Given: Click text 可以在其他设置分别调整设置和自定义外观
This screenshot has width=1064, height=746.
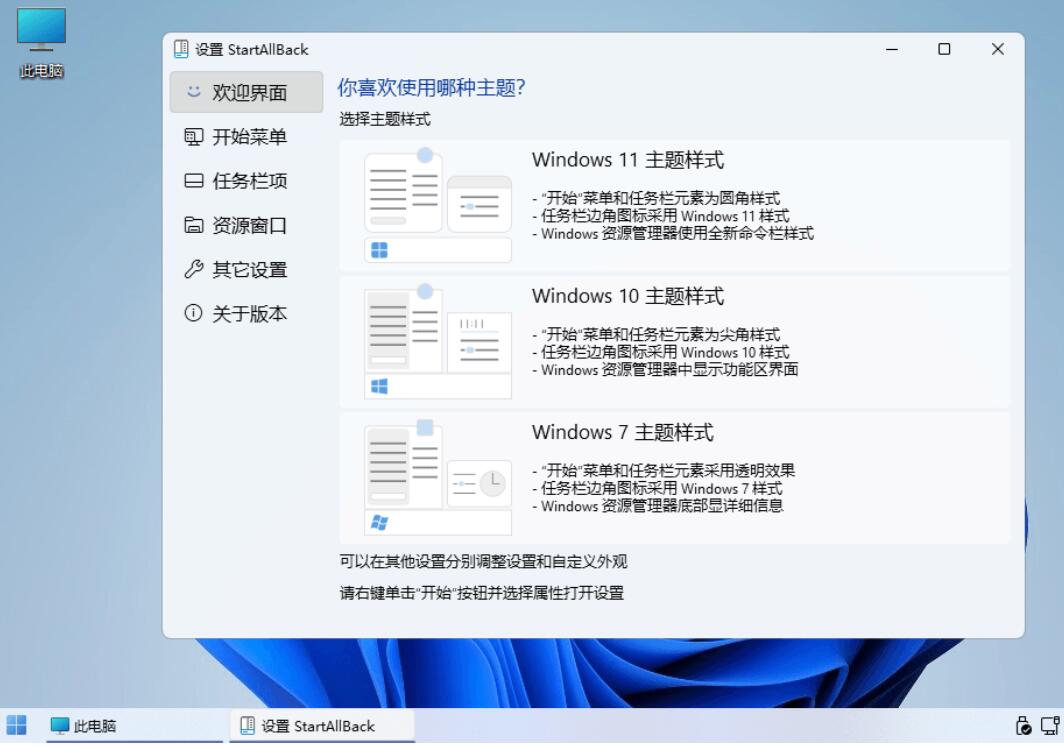Looking at the screenshot, I should [483, 561].
